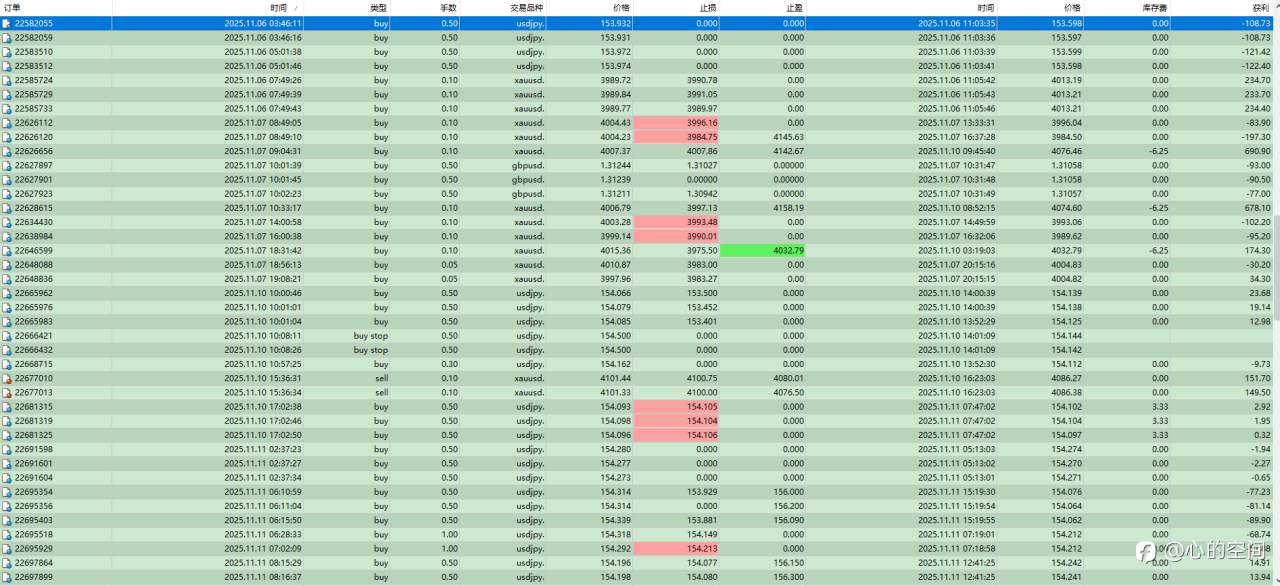The image size is (1280, 586).
Task: Select take-profit value 4158.19
Action: coord(788,208)
